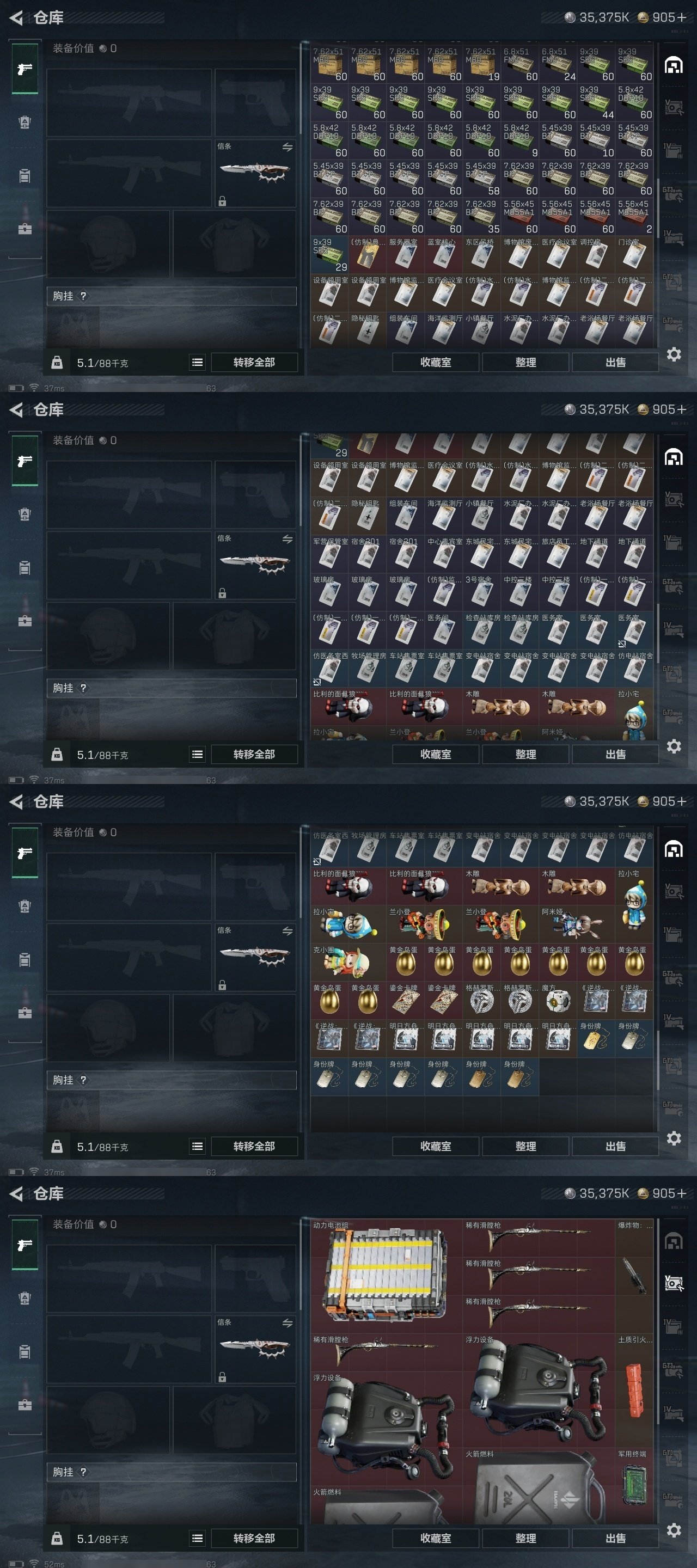This screenshot has width=697, height=1568.
Task: Select the red 土质引火 item
Action: pos(634,1391)
